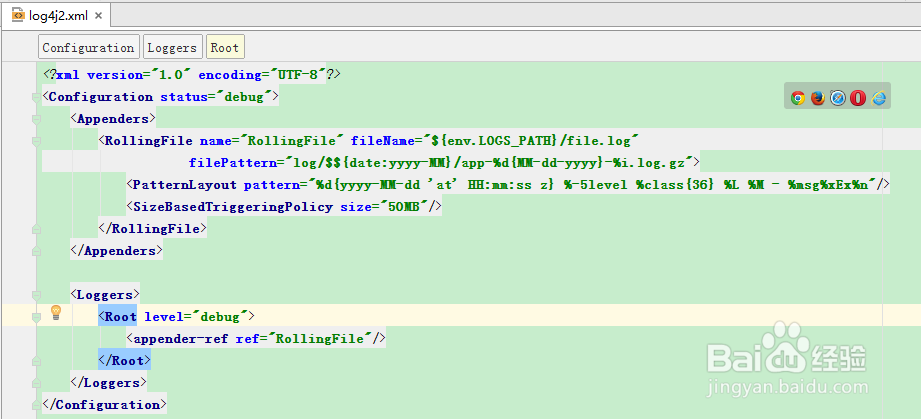Click the closing /Loggers tag text
Image resolution: width=921 pixels, height=419 pixels.
click(x=109, y=383)
